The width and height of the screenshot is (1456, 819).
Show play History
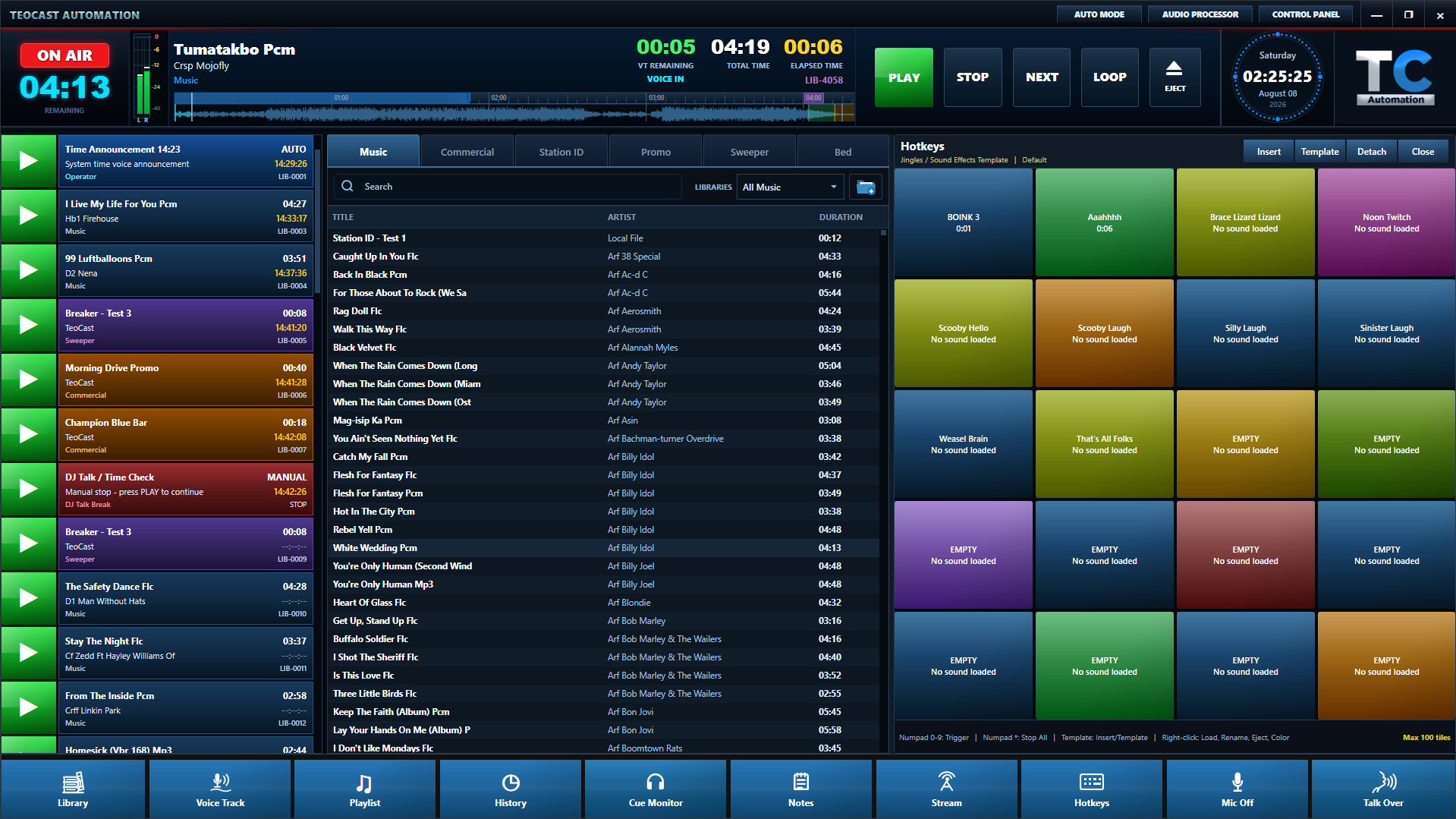511,789
